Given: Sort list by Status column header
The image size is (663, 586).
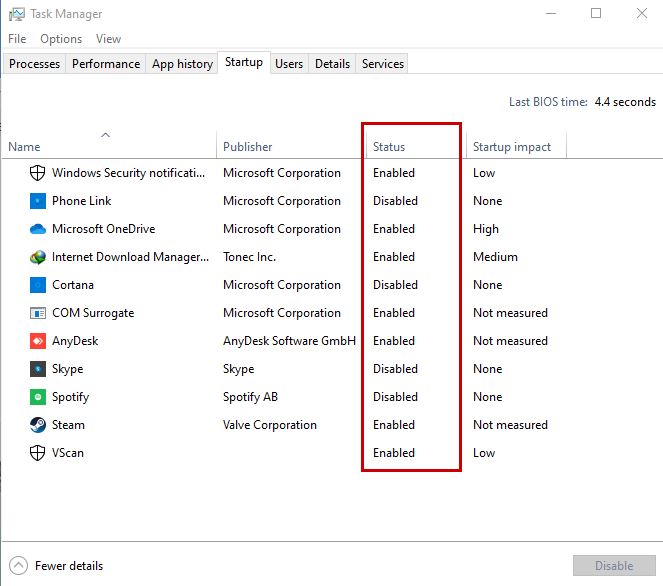Looking at the screenshot, I should click(389, 147).
